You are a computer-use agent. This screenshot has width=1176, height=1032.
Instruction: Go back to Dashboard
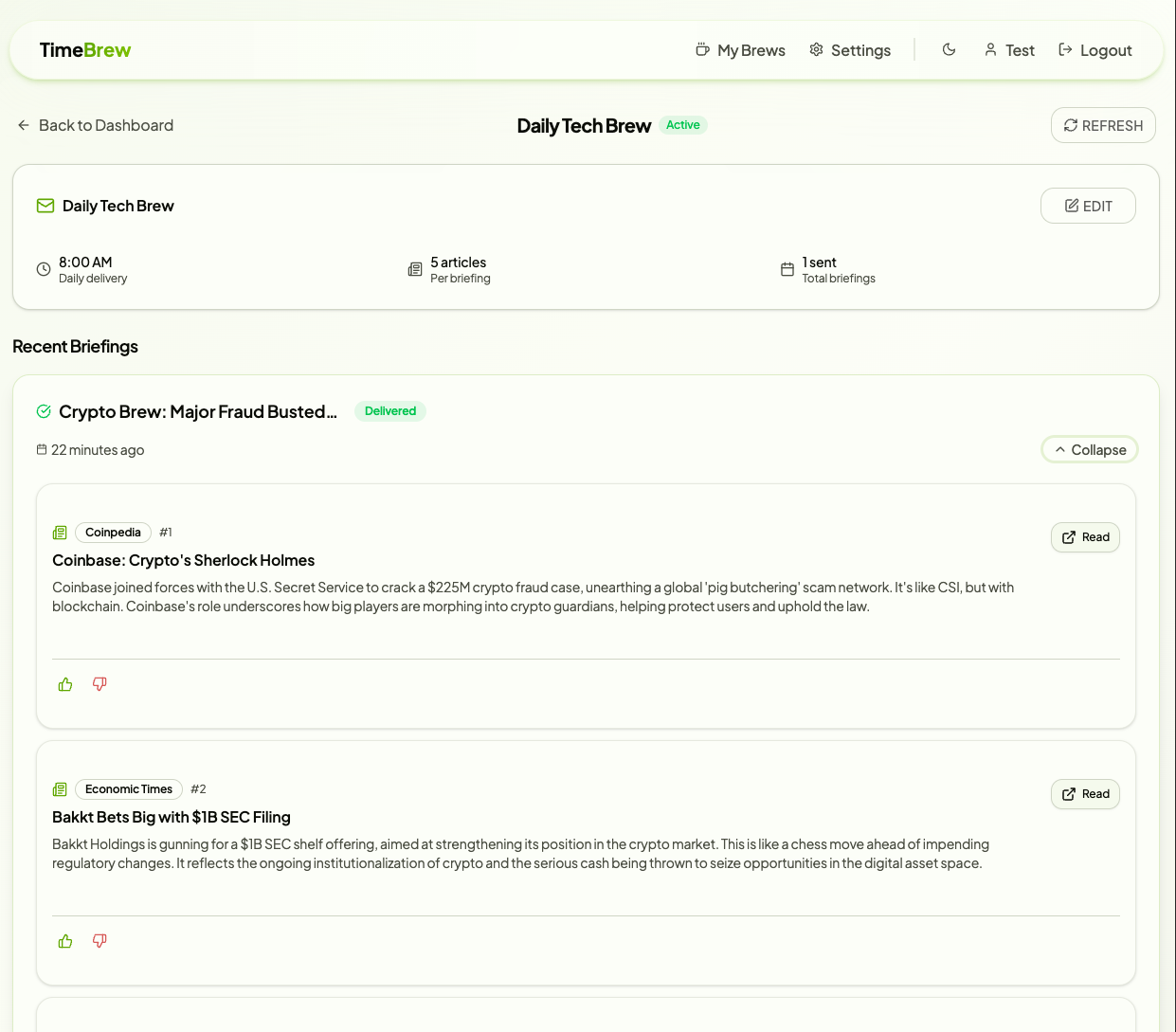point(96,125)
